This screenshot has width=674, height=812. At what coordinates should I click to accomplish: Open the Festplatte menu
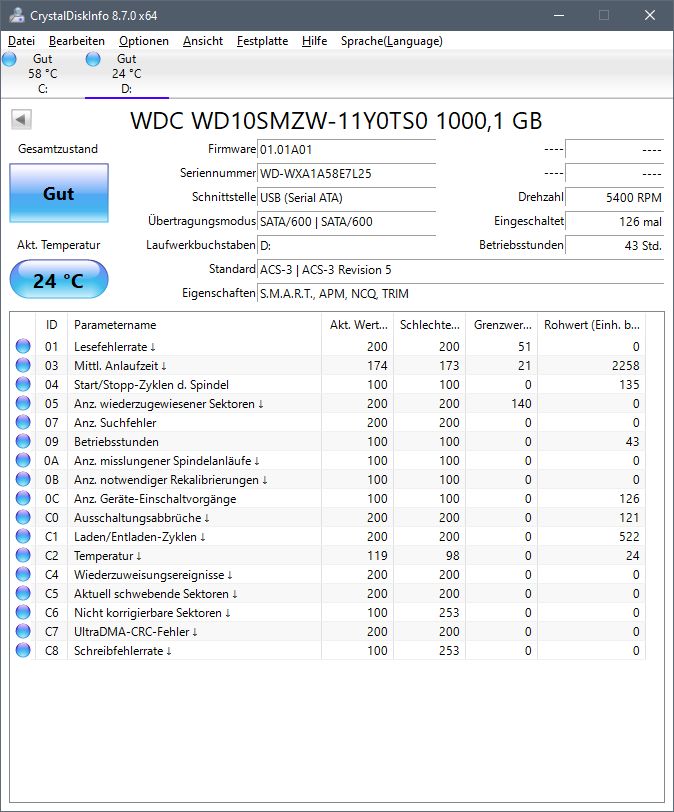click(x=261, y=41)
